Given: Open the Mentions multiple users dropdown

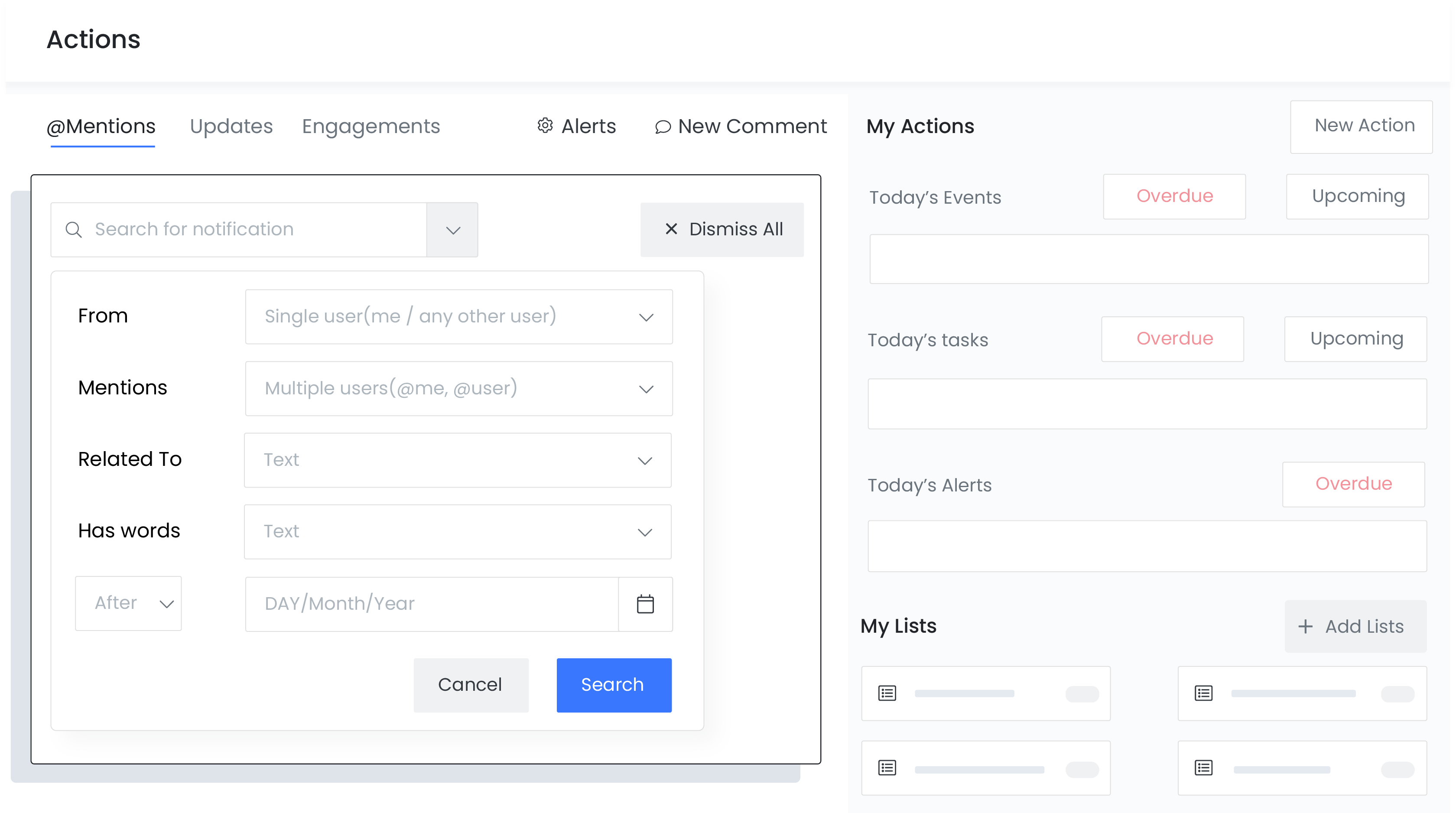Looking at the screenshot, I should tap(458, 388).
